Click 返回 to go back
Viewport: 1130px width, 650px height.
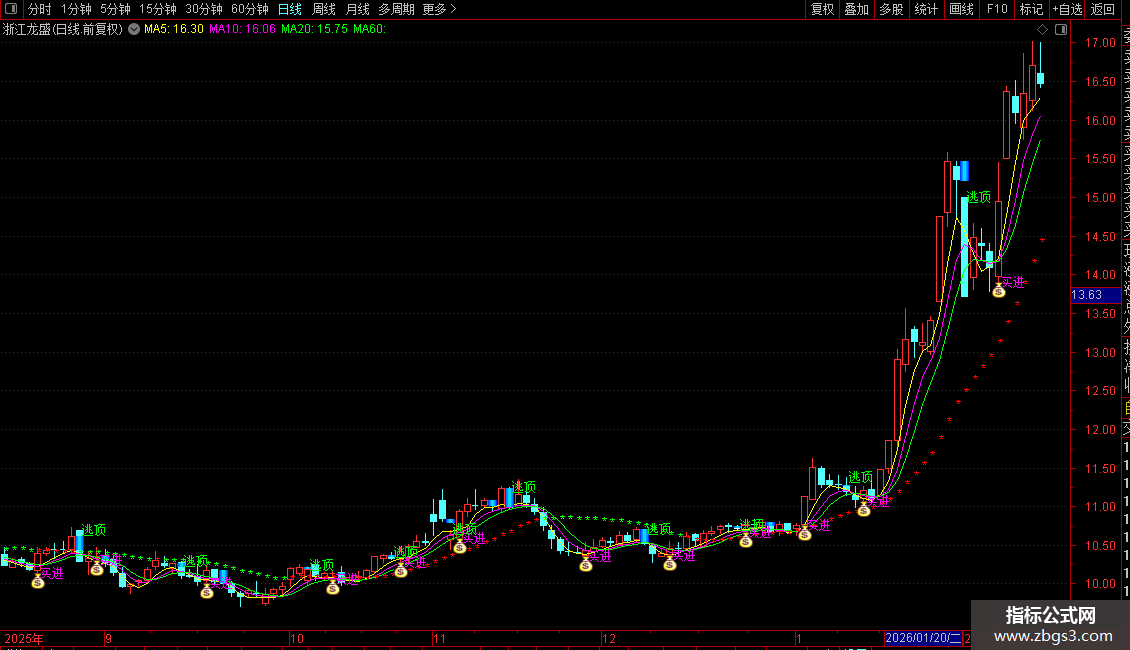tap(1103, 9)
